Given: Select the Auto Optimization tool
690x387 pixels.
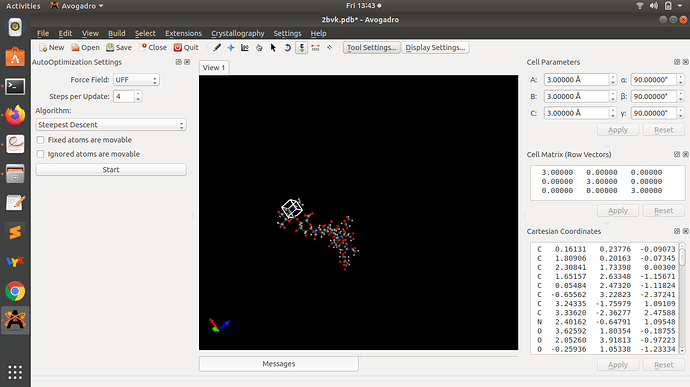Looking at the screenshot, I should pos(301,48).
